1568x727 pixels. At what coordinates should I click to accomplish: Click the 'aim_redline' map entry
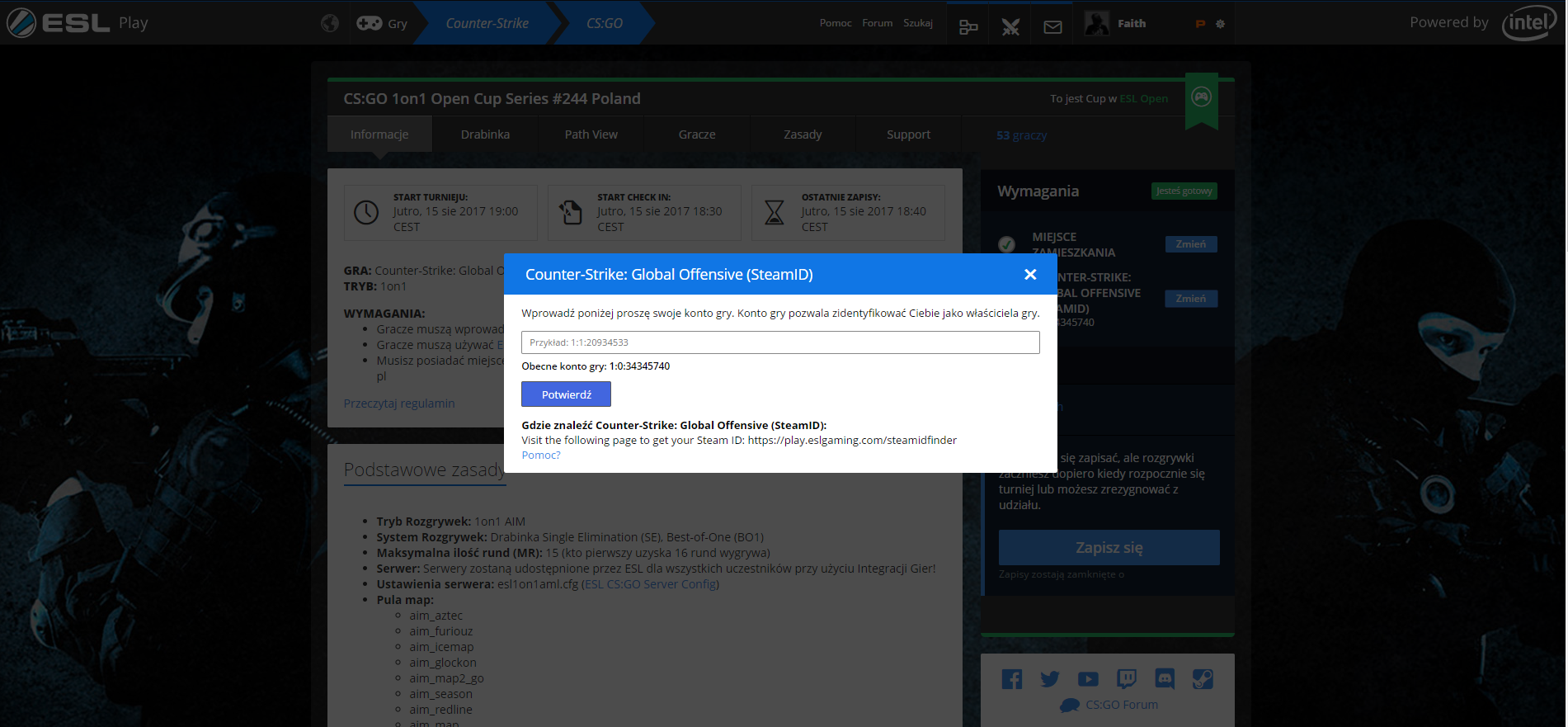pos(440,710)
